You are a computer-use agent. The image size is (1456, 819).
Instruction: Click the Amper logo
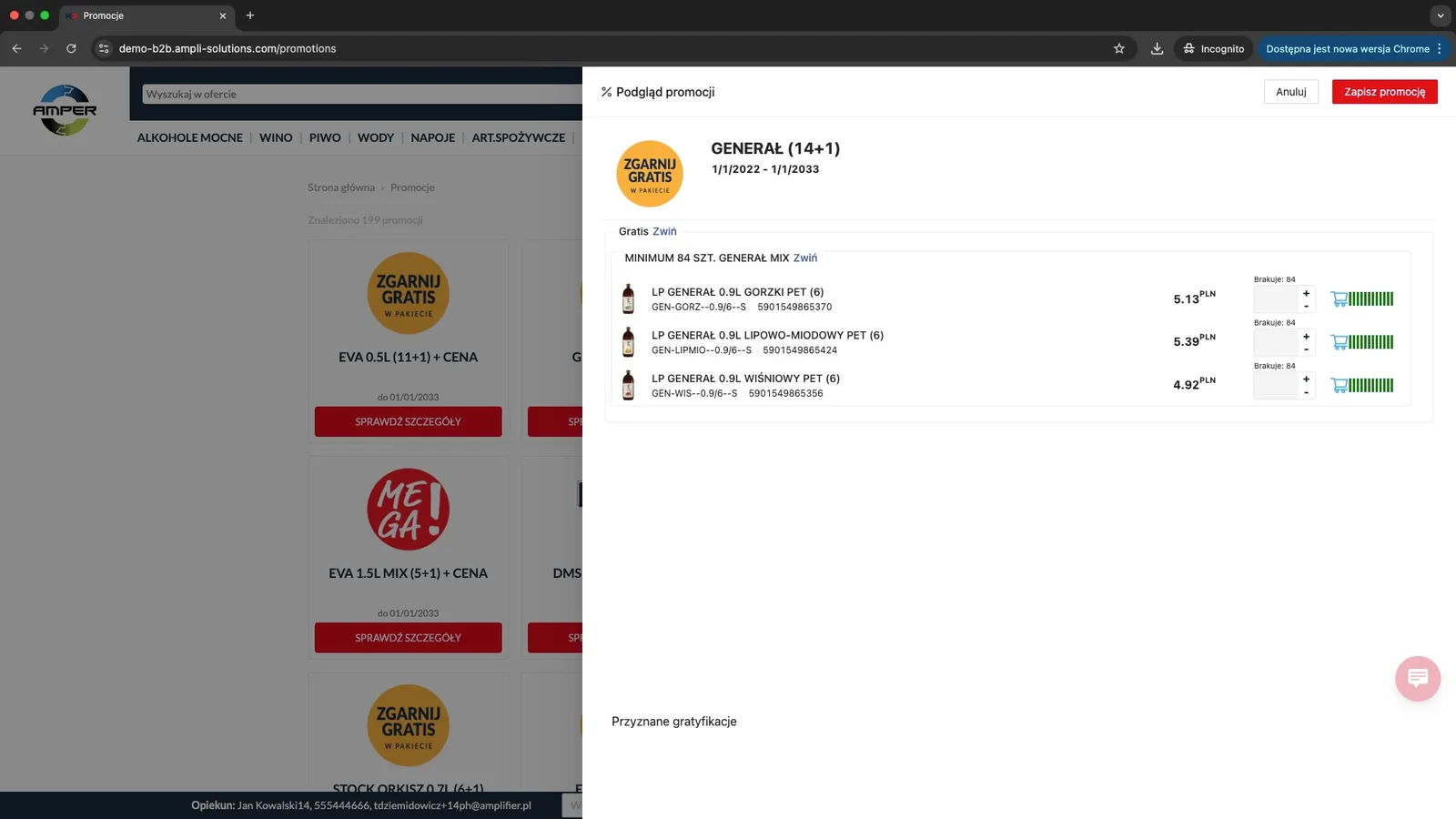(x=65, y=110)
